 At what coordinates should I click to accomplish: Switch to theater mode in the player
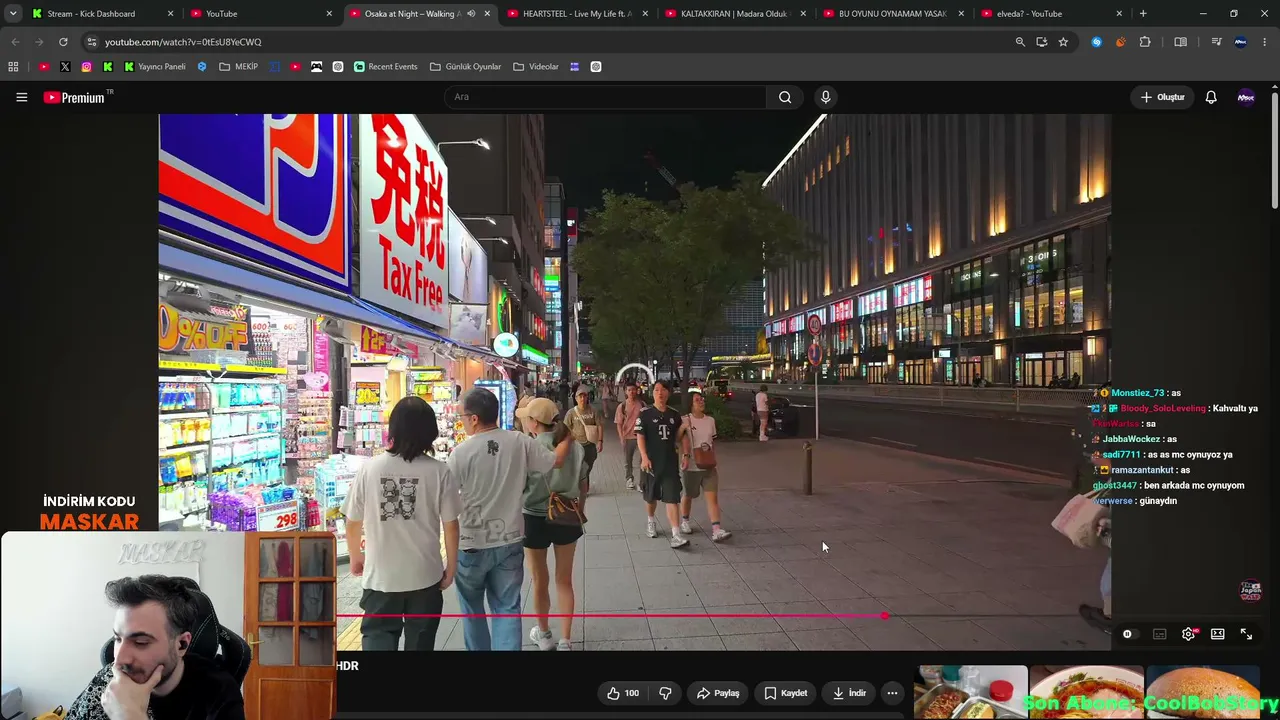coord(1217,634)
